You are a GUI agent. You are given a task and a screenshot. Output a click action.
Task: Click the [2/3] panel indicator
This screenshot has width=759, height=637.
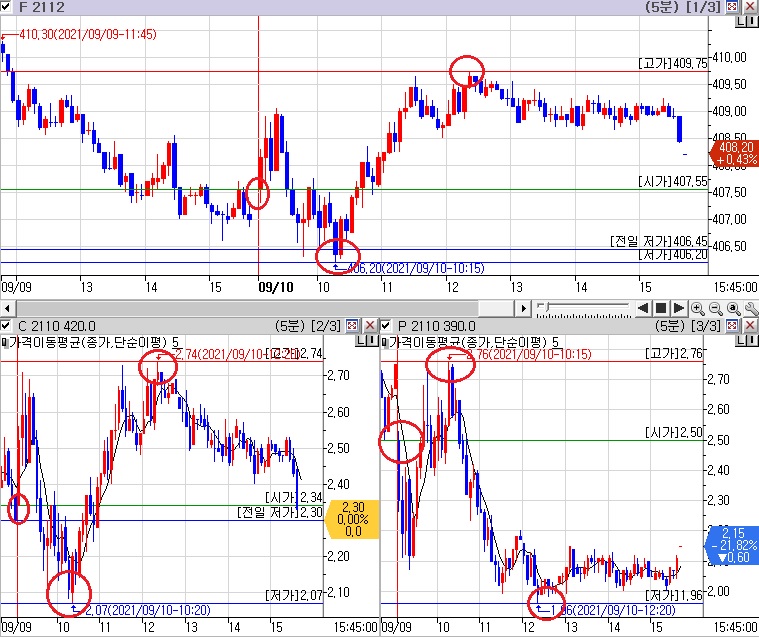tap(326, 326)
